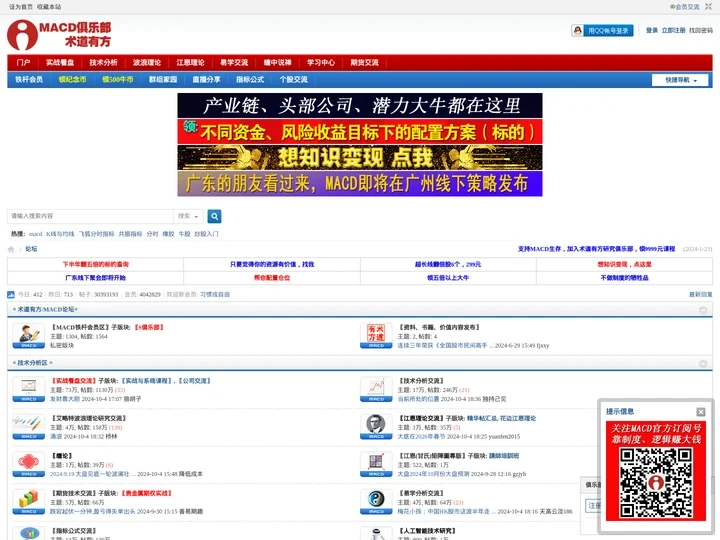Close the 提示信息 popup
Screen dimensions: 720x540
pyautogui.click(x=701, y=412)
